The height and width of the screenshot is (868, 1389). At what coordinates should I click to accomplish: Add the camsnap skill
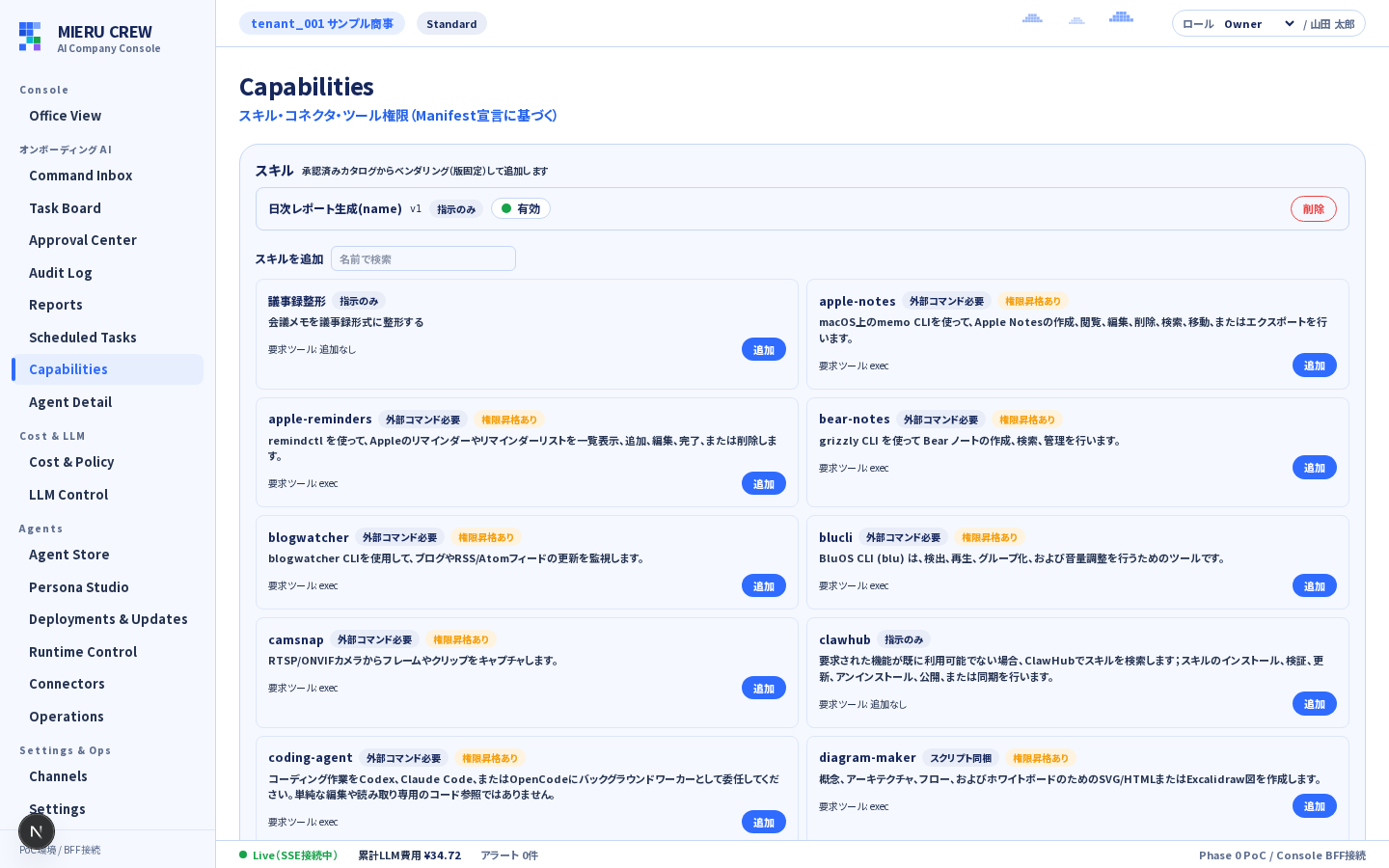coord(764,688)
